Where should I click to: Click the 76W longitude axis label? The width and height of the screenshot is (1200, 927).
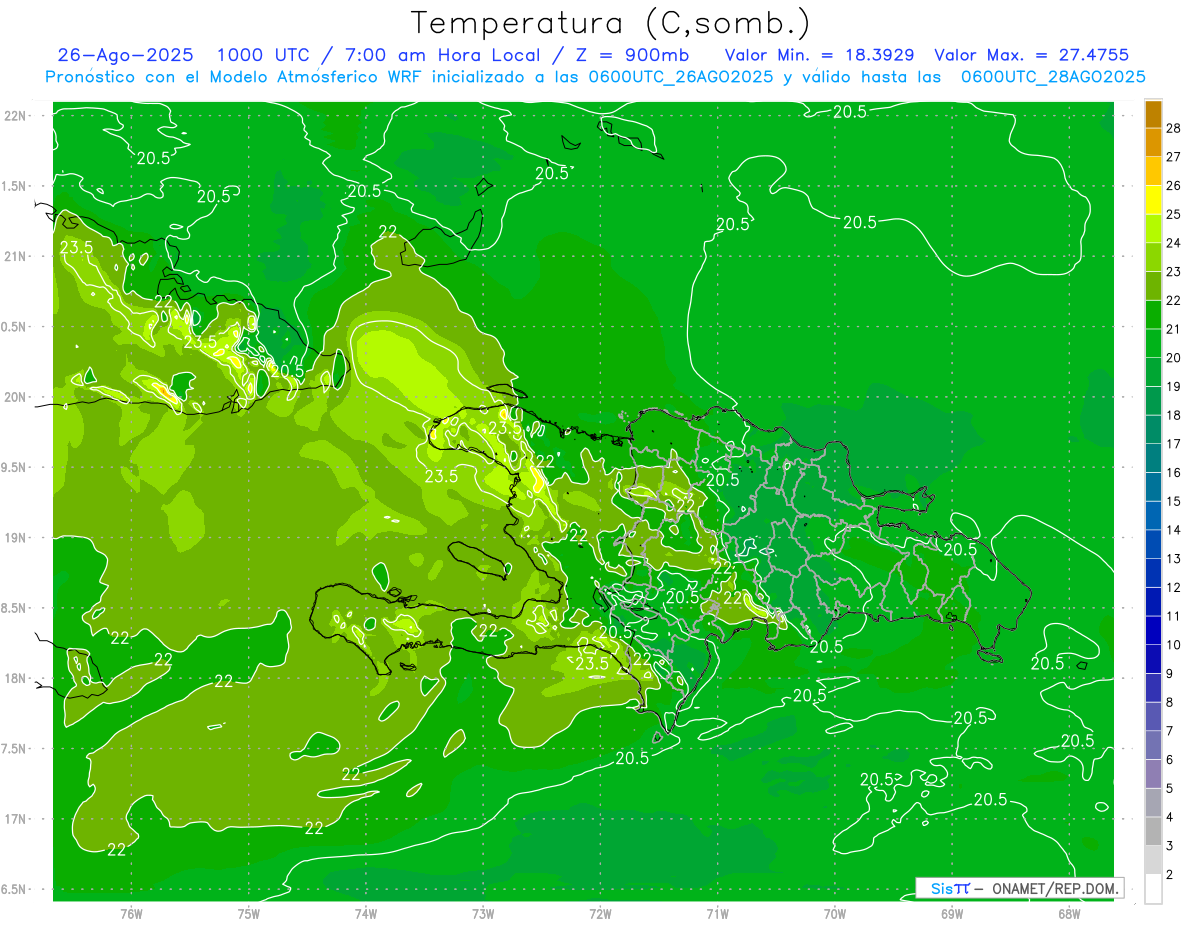131,913
